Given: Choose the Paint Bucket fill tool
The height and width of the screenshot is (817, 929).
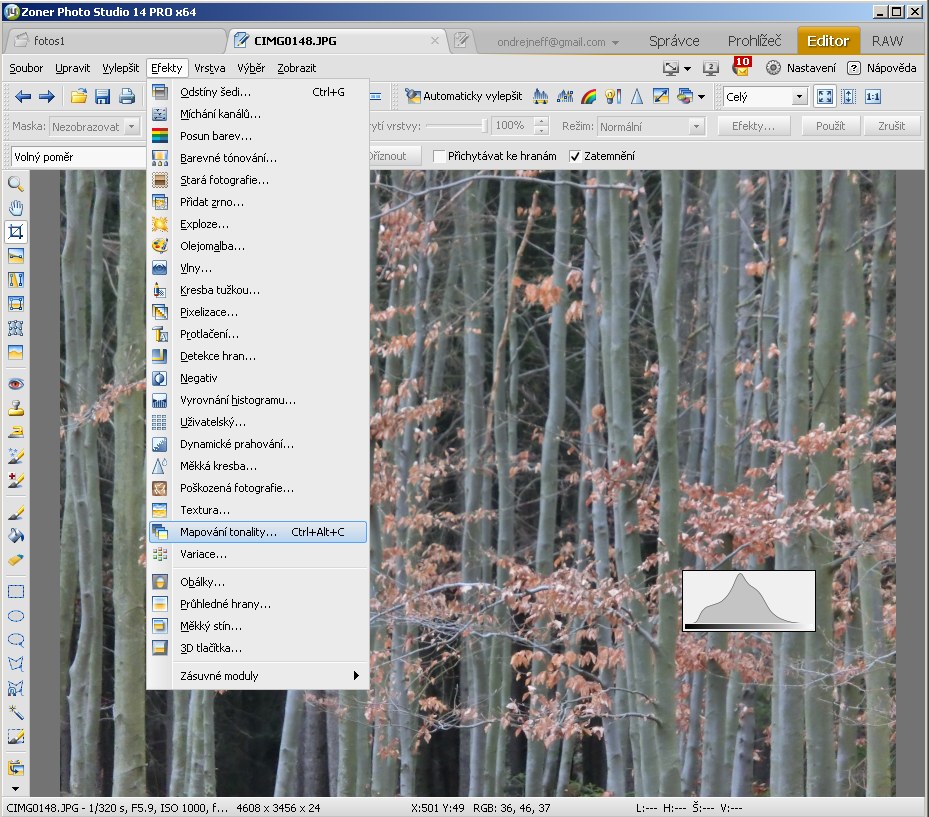Looking at the screenshot, I should pyautogui.click(x=15, y=536).
